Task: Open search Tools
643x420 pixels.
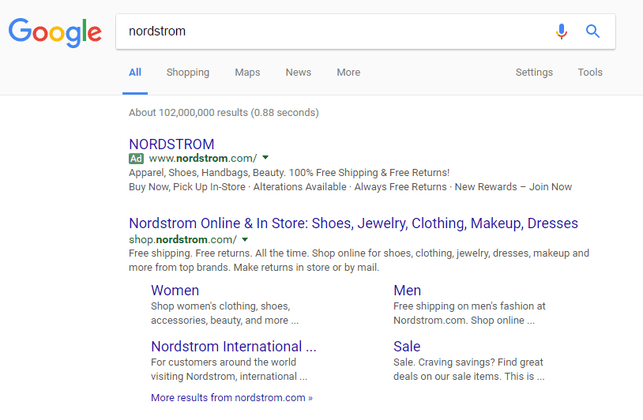Action: (x=590, y=72)
